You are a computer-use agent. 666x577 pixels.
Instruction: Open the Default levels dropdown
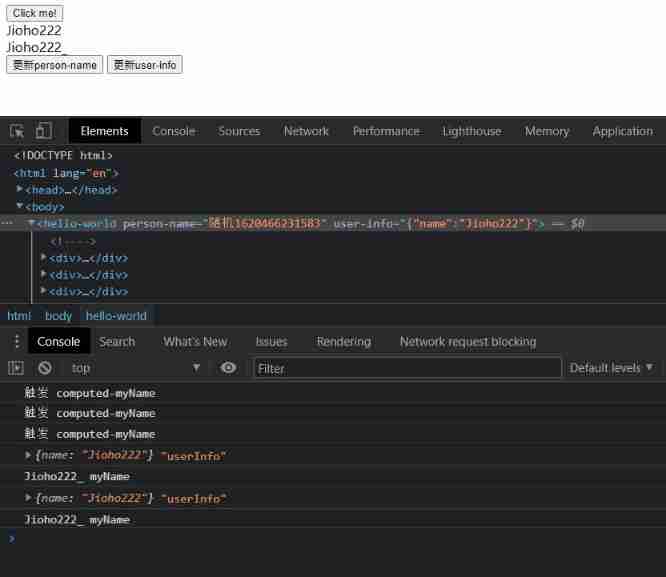click(611, 368)
